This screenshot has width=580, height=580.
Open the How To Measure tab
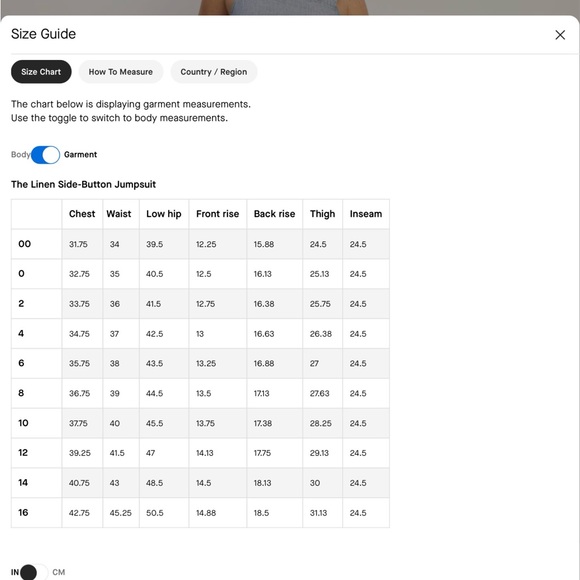tap(121, 72)
